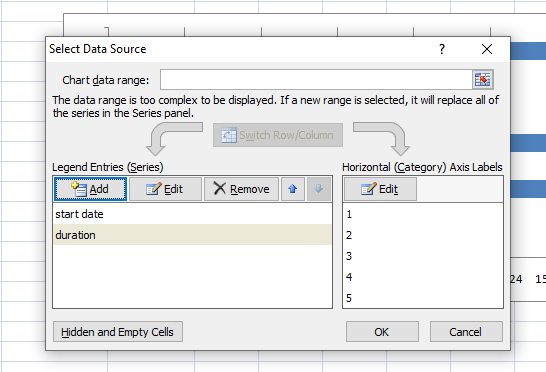Click the move series down arrow
Image resolution: width=546 pixels, height=372 pixels.
pyautogui.click(x=318, y=189)
